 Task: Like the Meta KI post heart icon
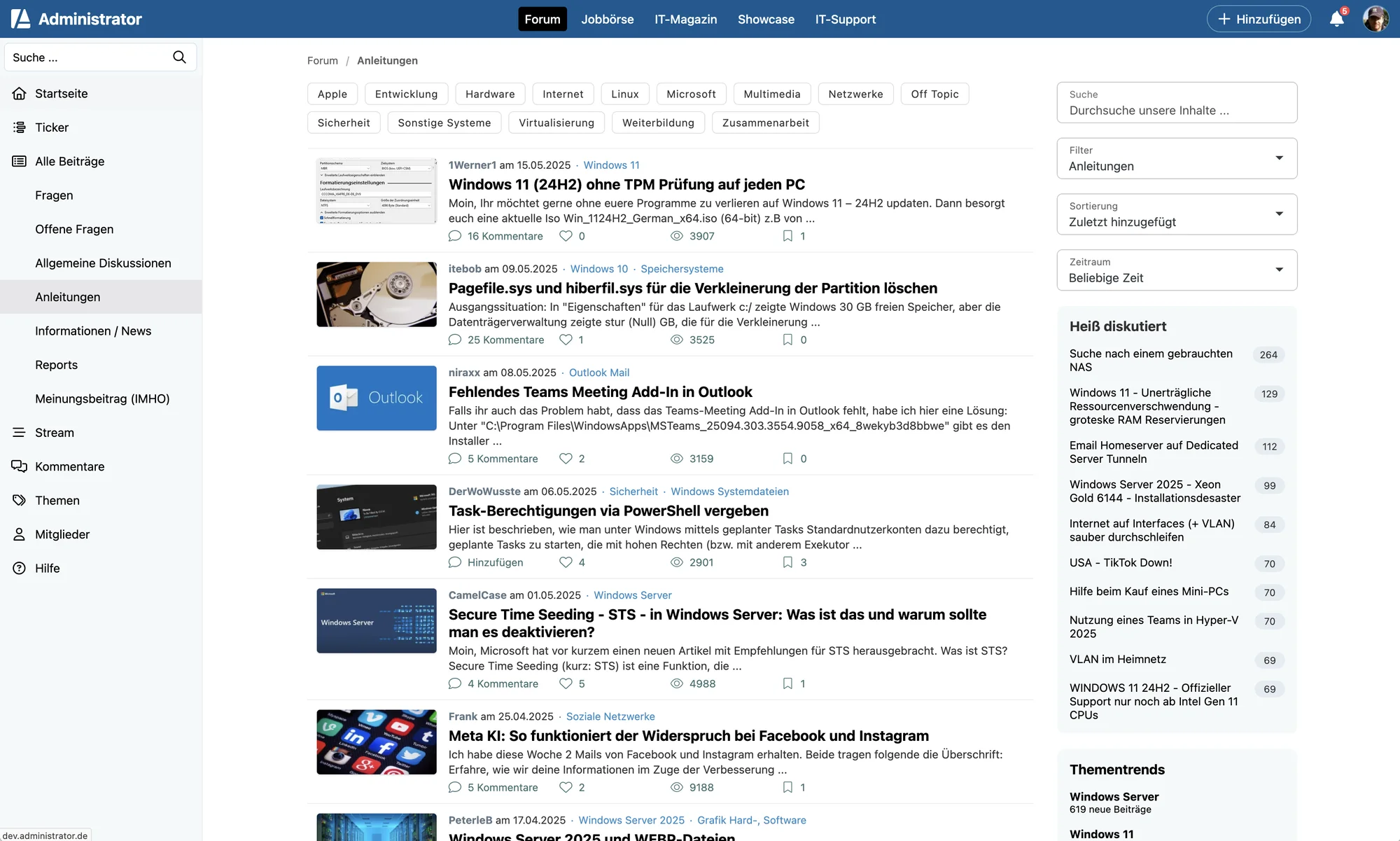pyautogui.click(x=566, y=787)
